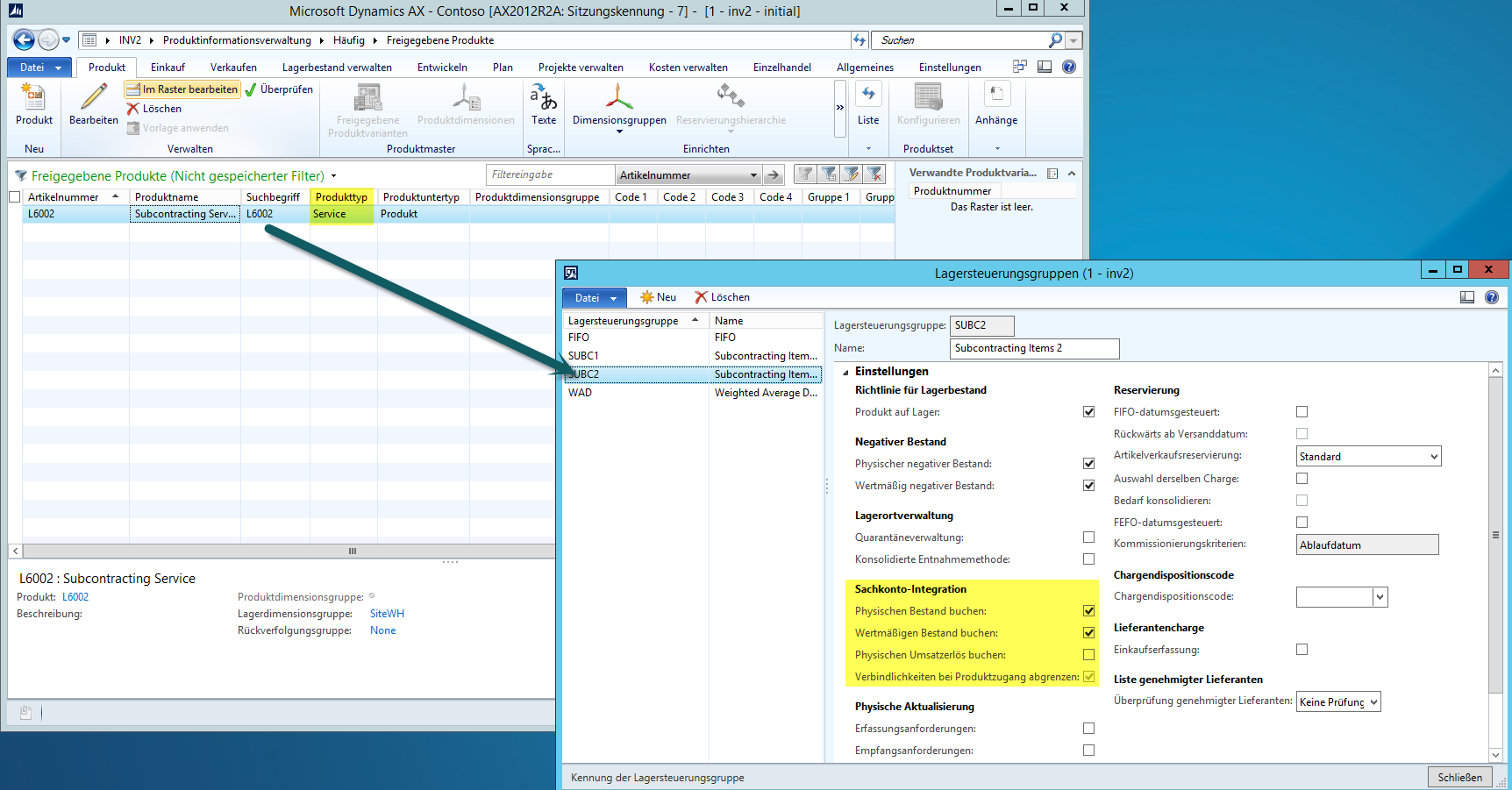The height and width of the screenshot is (790, 1512).
Task: Click the Liste refresh icon
Action: click(x=867, y=96)
